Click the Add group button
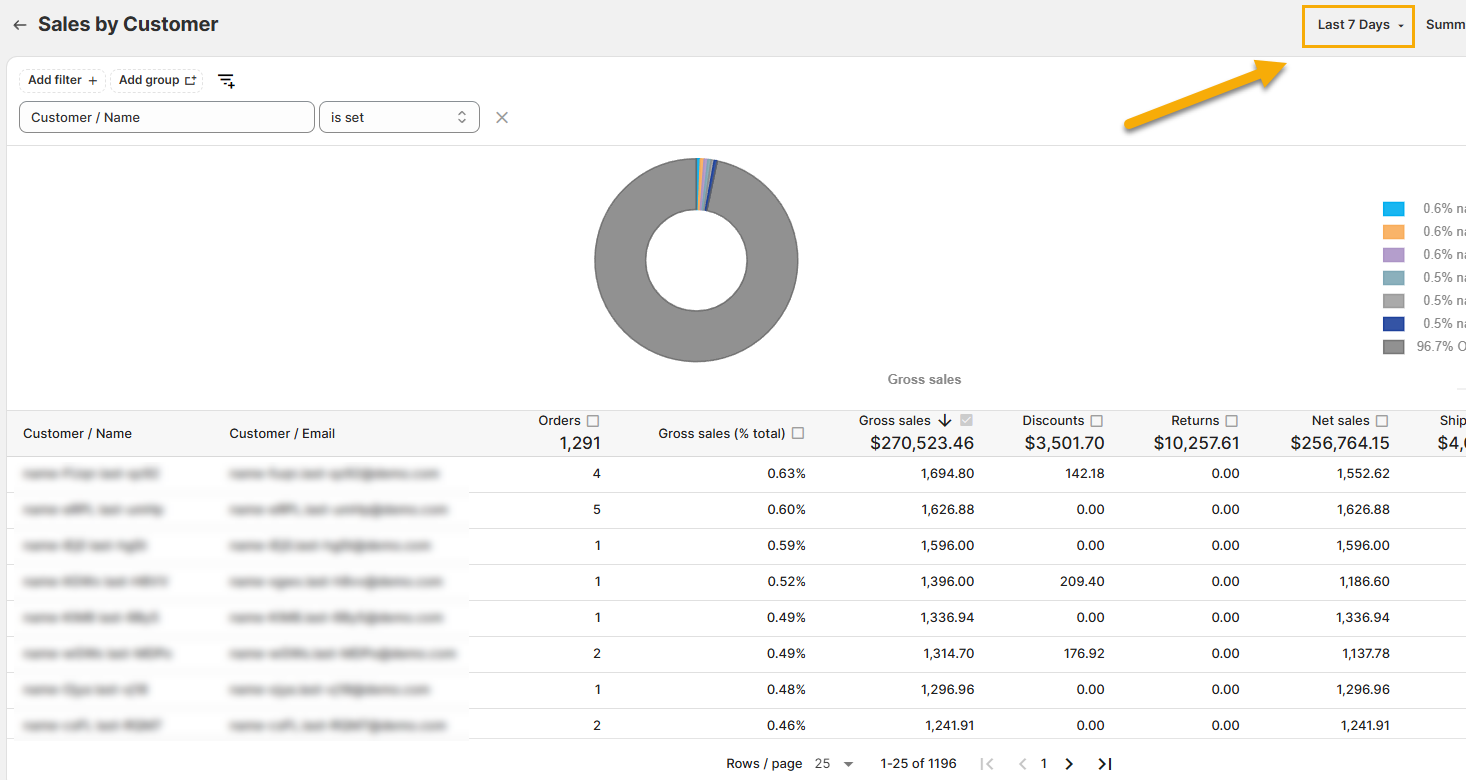The image size is (1466, 780). [157, 80]
